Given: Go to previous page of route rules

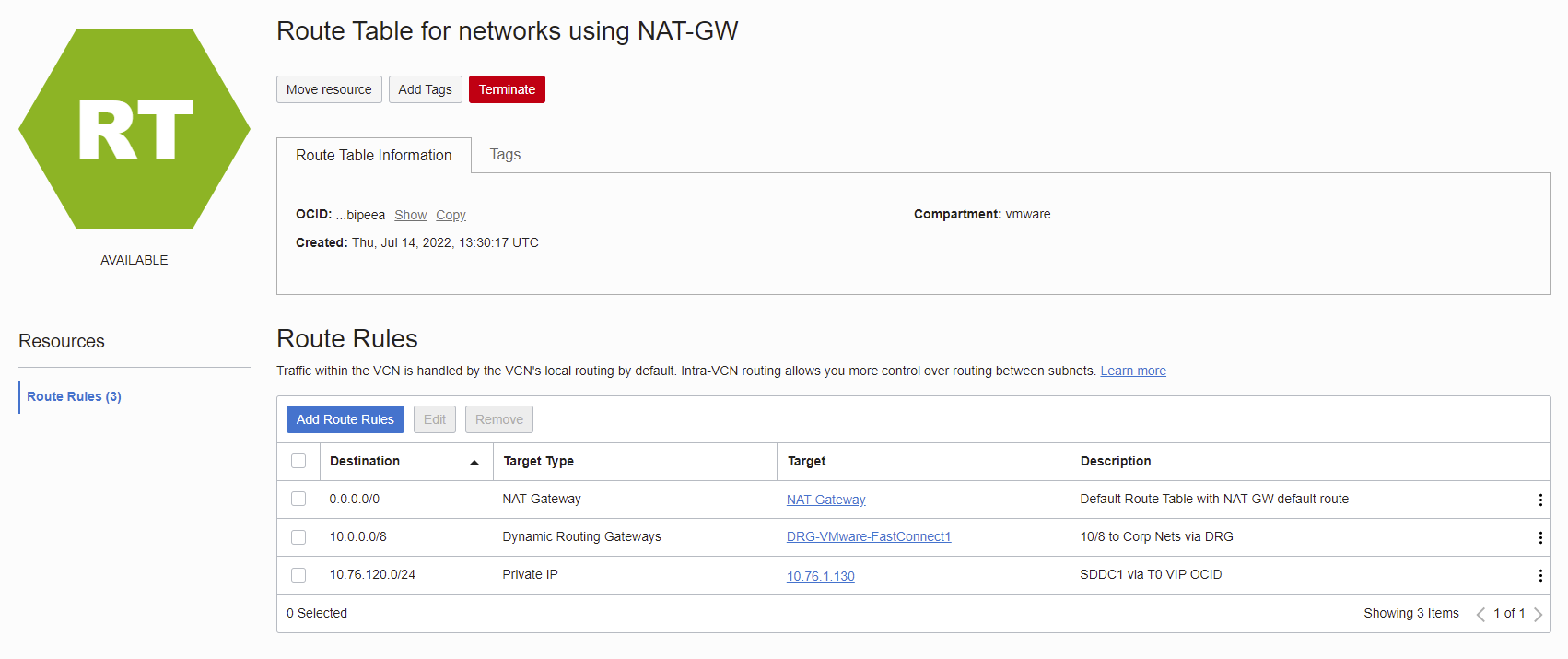Looking at the screenshot, I should coord(1480,614).
